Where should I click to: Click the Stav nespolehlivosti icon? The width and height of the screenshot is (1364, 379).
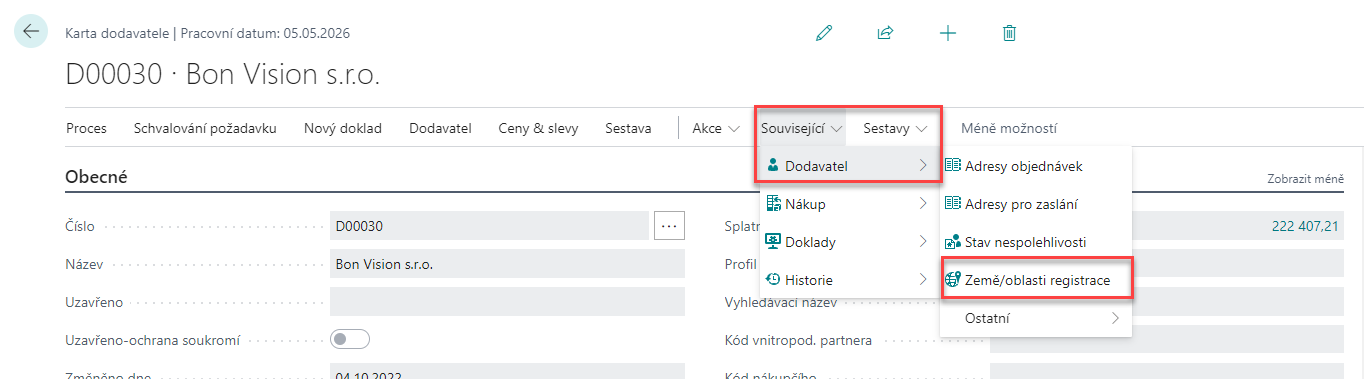pos(953,241)
